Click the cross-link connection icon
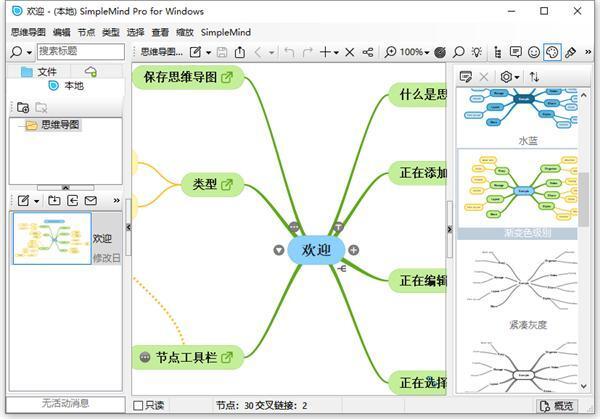Screen dimensions: 600x419 pyautogui.click(x=368, y=52)
